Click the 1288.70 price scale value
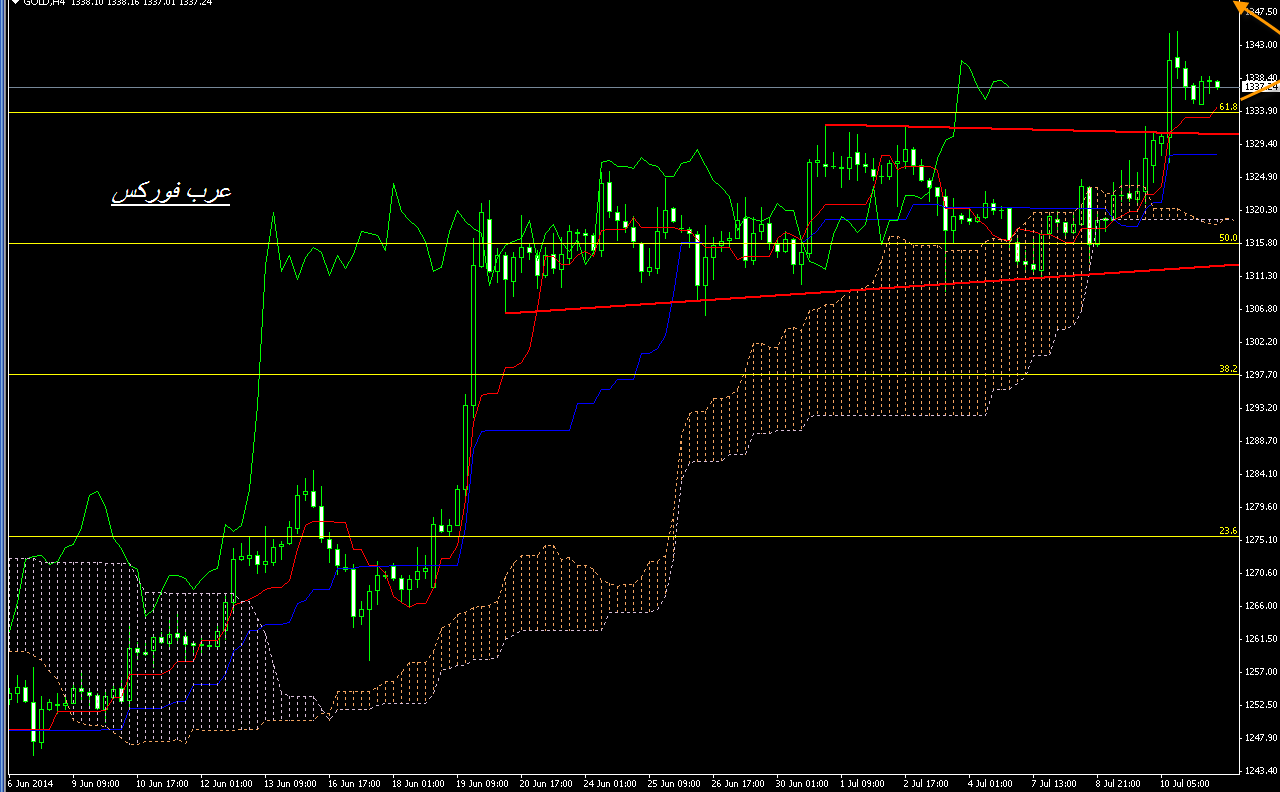This screenshot has height=792, width=1280. [x=1260, y=440]
